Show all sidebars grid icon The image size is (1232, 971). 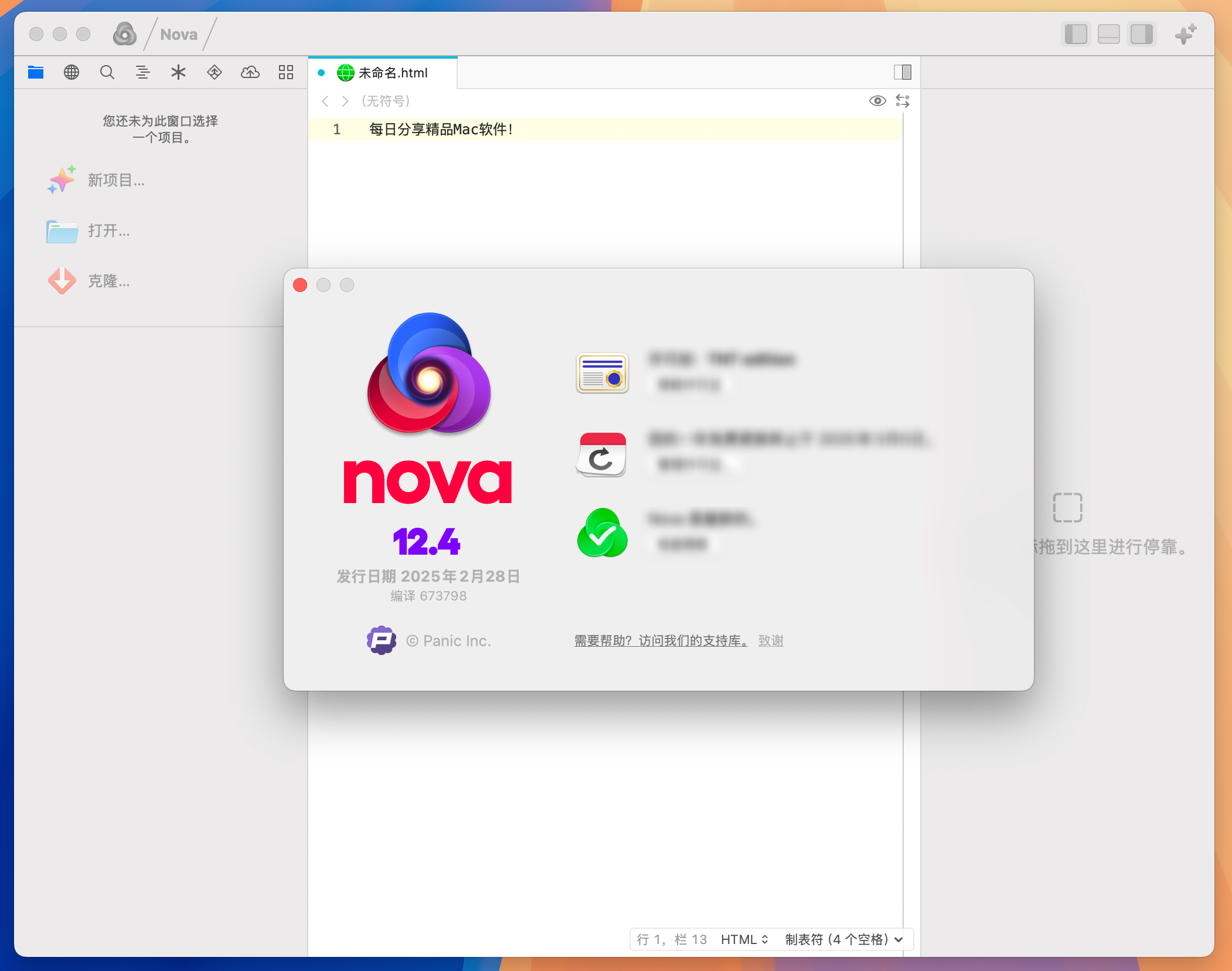[286, 72]
